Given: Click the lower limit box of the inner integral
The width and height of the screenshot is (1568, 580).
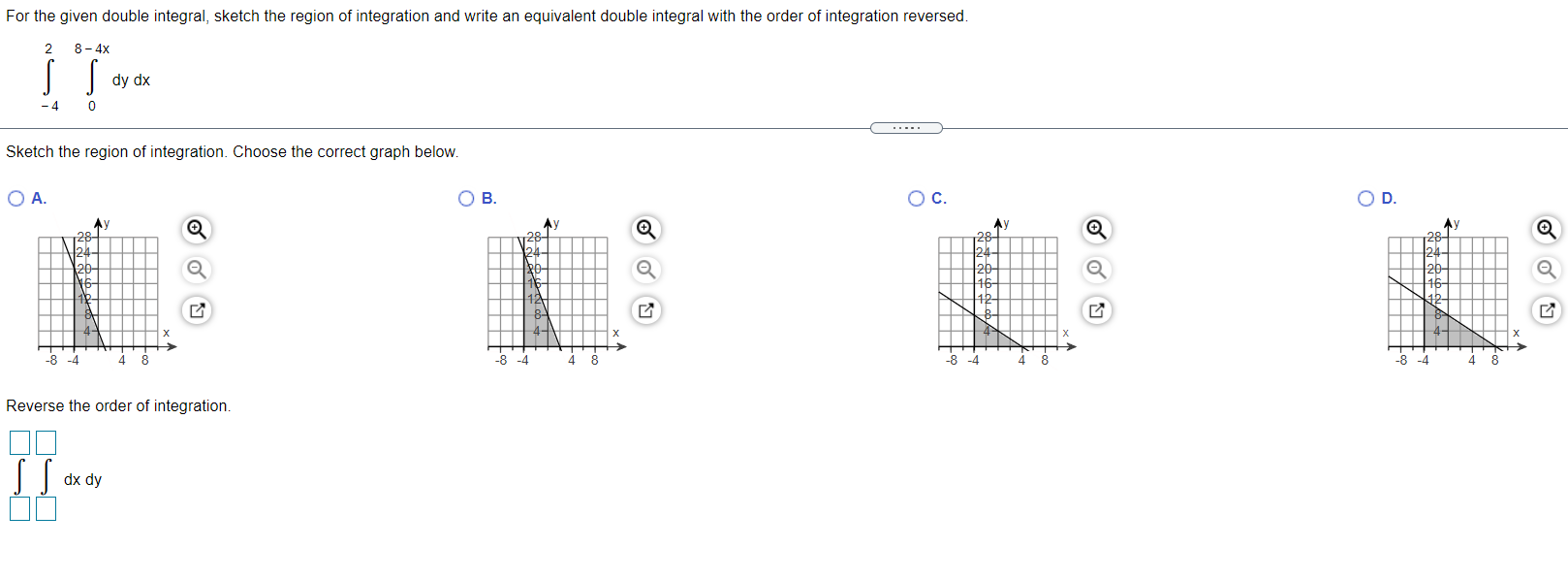Looking at the screenshot, I should pyautogui.click(x=45, y=507).
